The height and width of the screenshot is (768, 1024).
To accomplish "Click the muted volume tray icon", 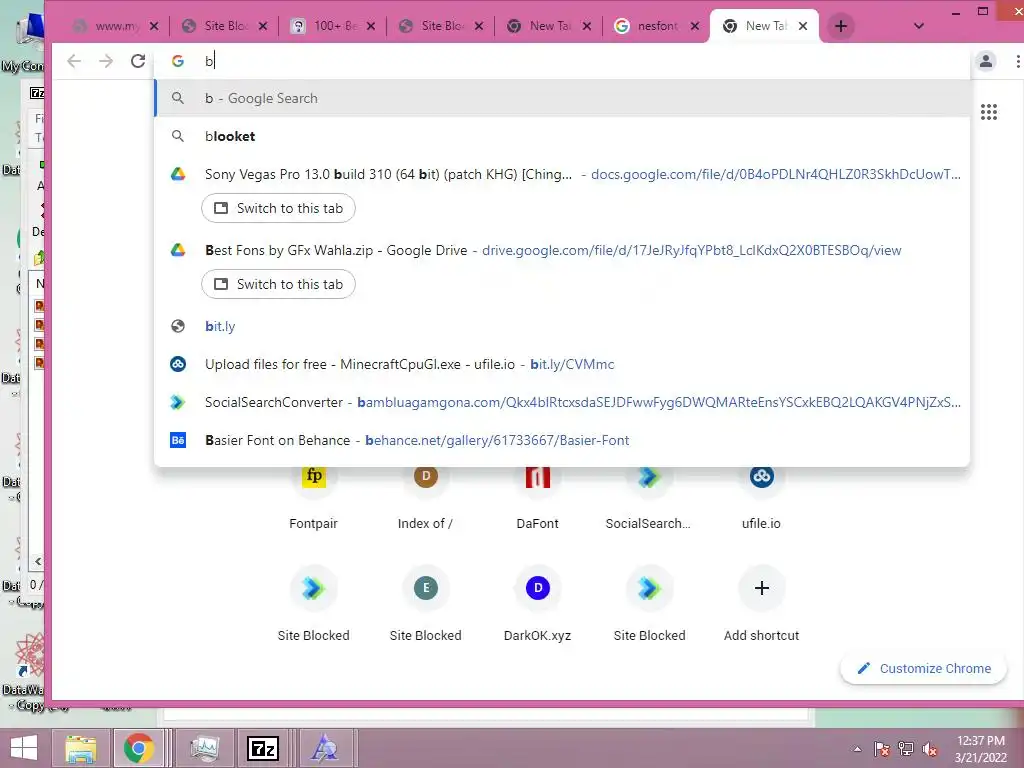I will point(929,749).
